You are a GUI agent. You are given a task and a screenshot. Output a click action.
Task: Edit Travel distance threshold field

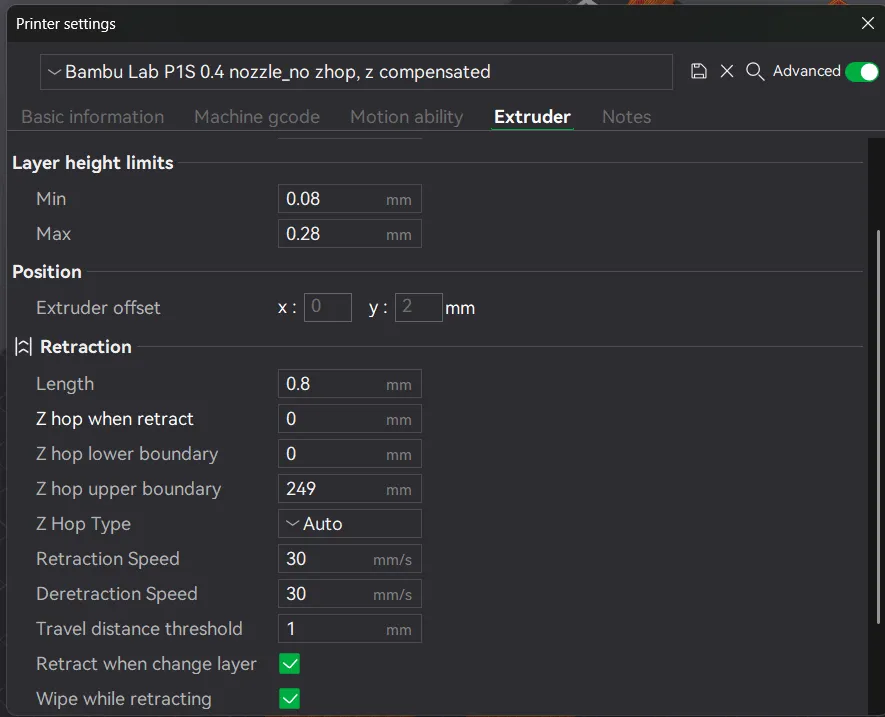350,629
